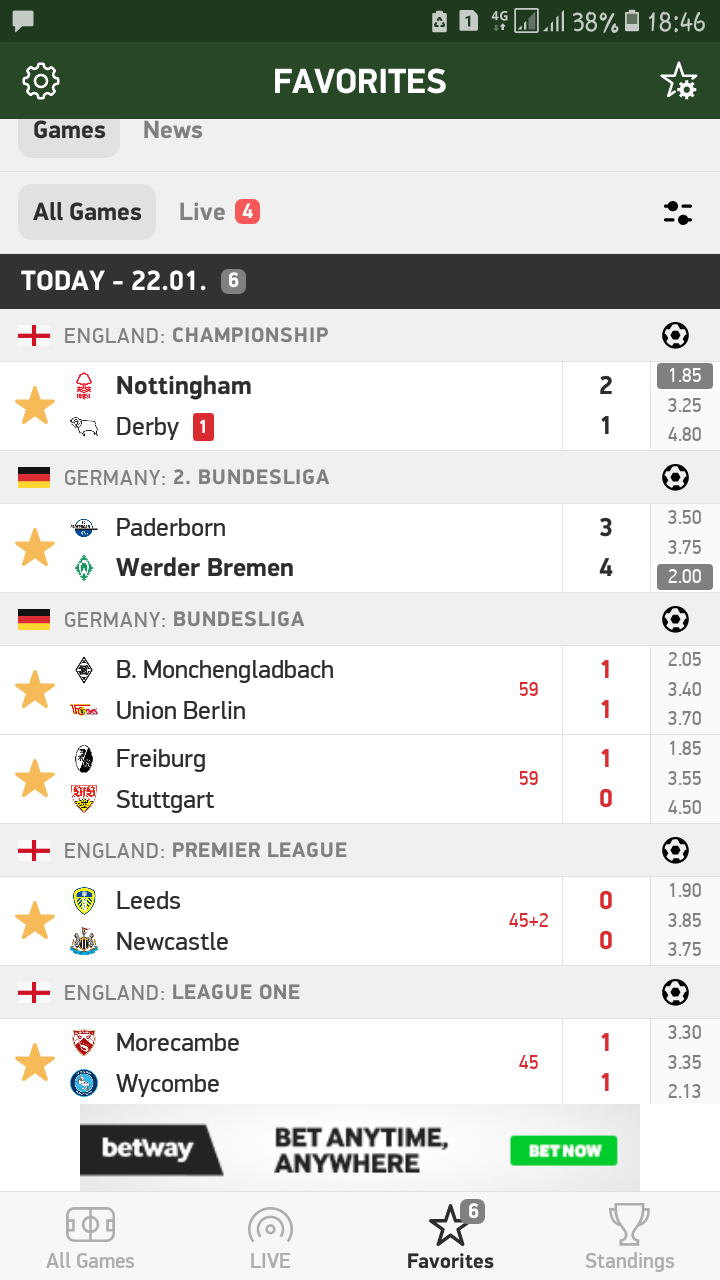Remove Paderborn vs Werder Bremen from favorites
The height and width of the screenshot is (1280, 720).
35,548
